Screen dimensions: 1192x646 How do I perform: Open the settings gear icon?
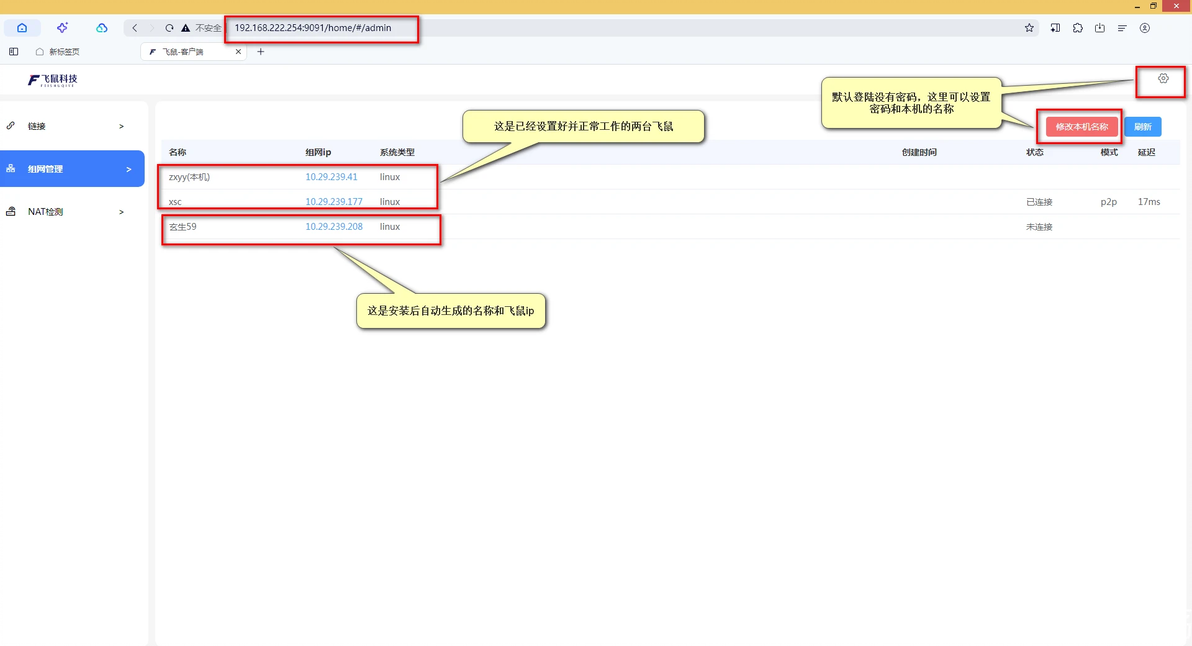pyautogui.click(x=1163, y=78)
